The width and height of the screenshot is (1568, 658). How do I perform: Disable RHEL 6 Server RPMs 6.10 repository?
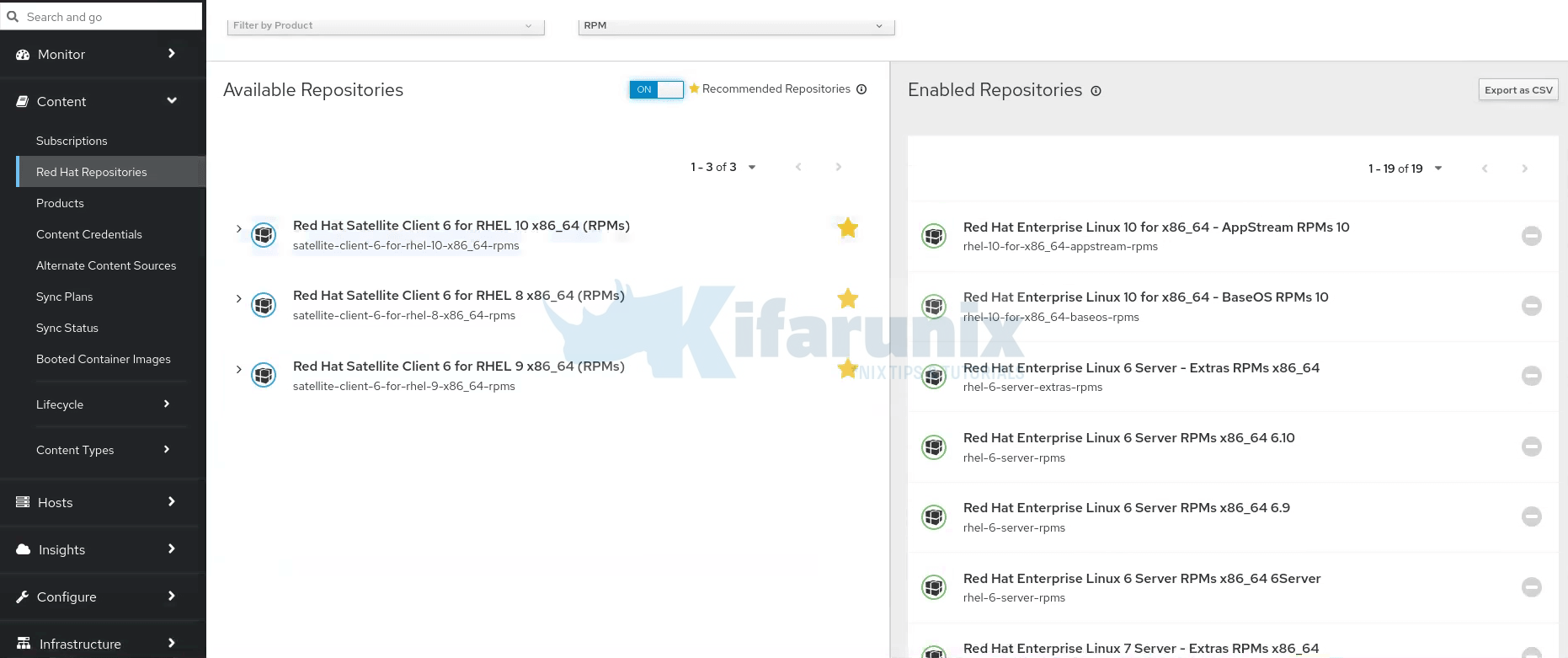pyautogui.click(x=1532, y=447)
